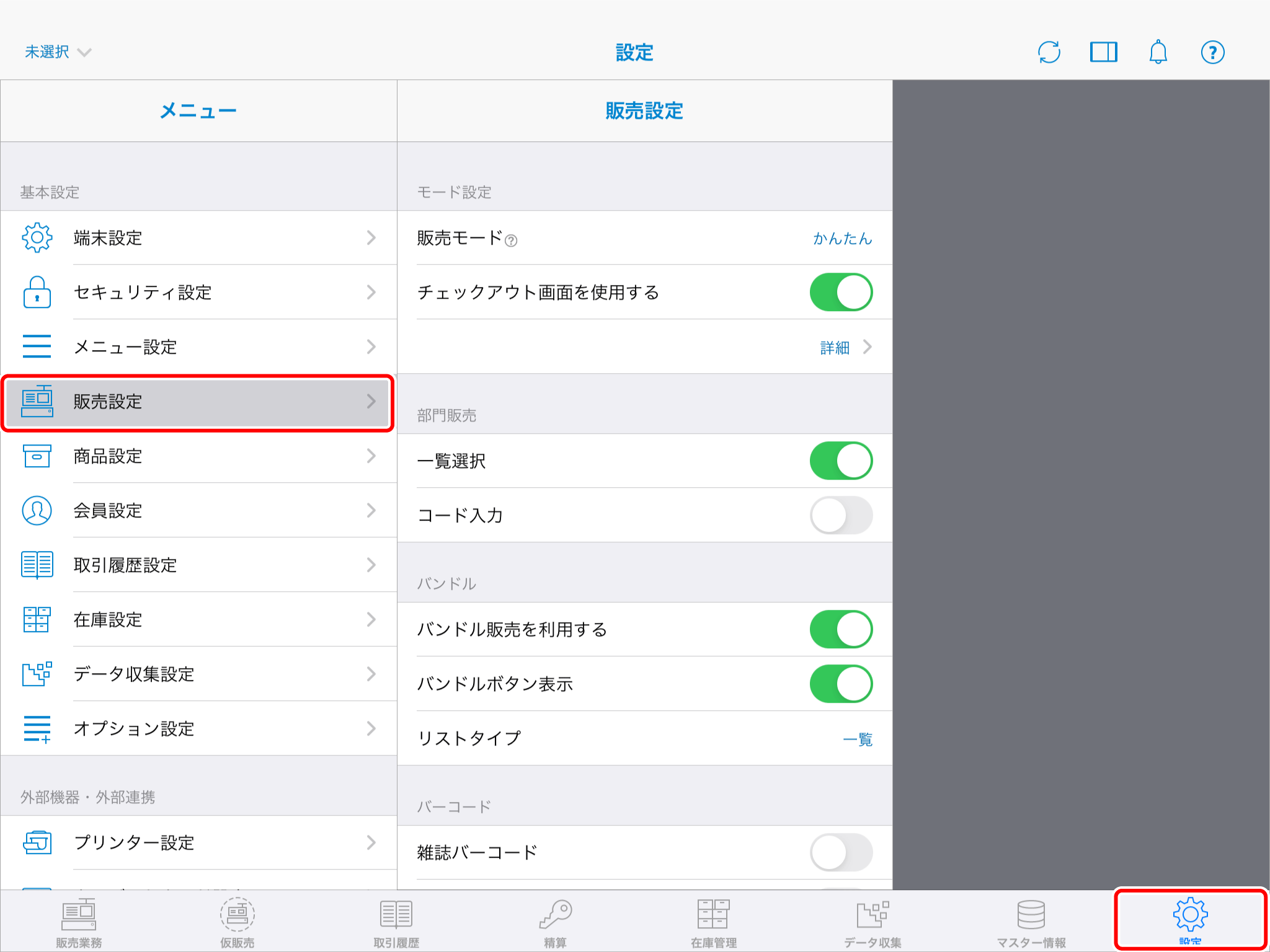Change リストタイプ value 一覧
This screenshot has width=1270, height=952.
pos(858,739)
